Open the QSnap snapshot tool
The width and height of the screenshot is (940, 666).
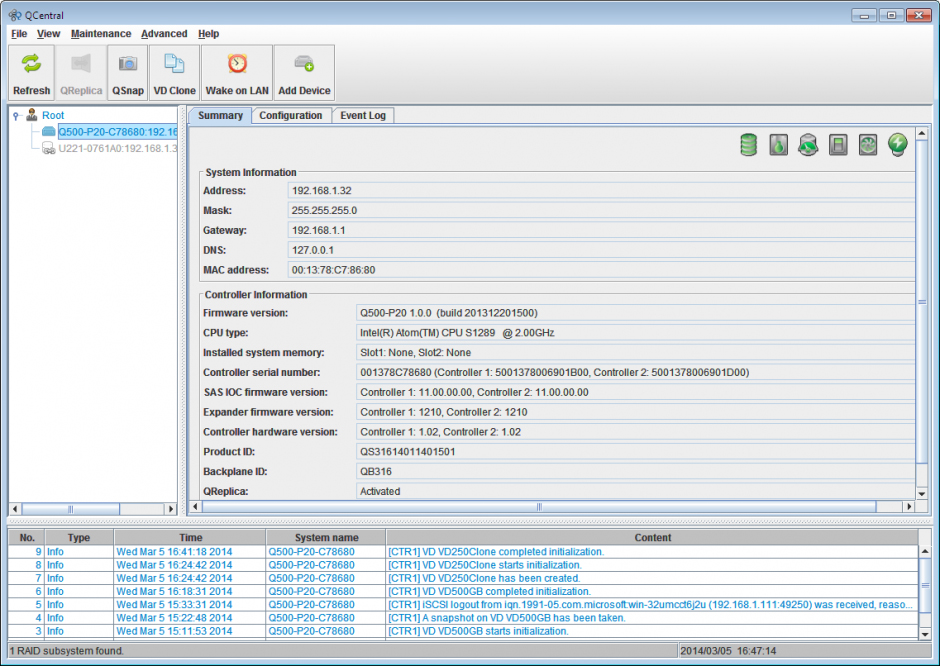[128, 73]
